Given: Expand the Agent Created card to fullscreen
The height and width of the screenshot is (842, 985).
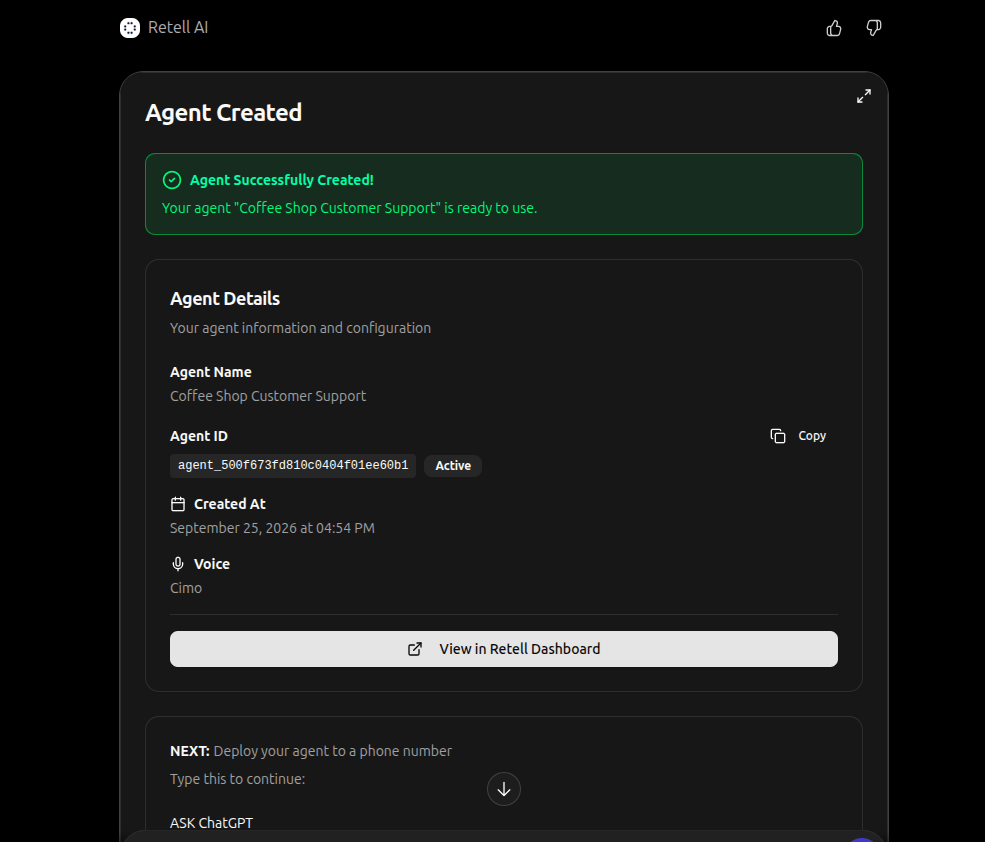Looking at the screenshot, I should click(864, 96).
